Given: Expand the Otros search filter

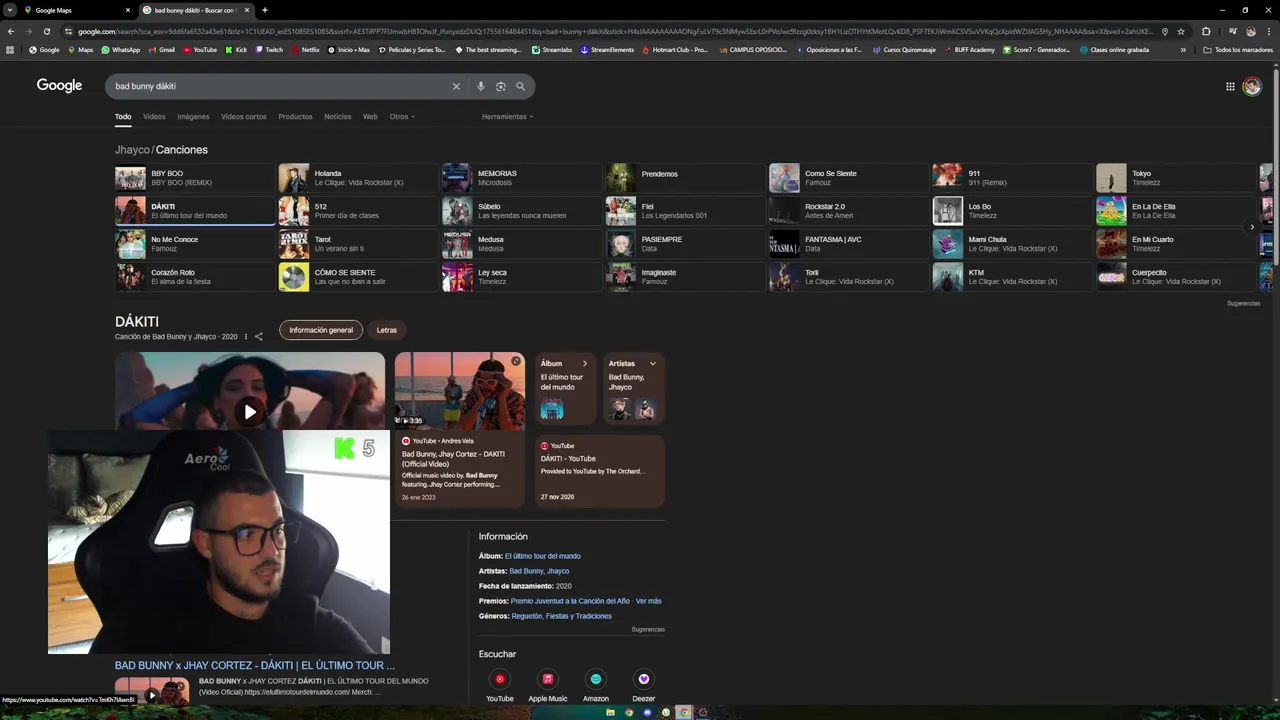Looking at the screenshot, I should tap(402, 117).
